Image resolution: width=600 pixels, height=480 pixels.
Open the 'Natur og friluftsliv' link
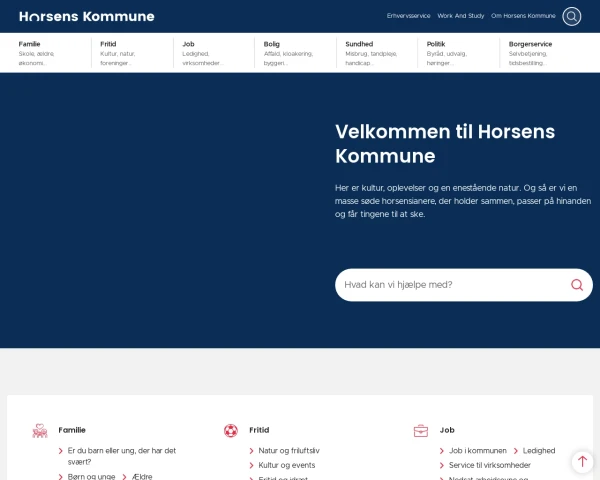coord(289,451)
